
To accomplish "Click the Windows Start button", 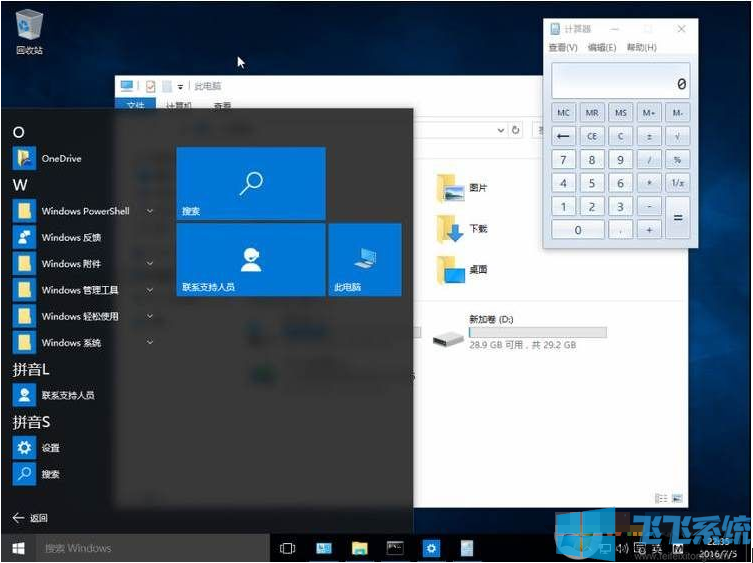I will (x=18, y=548).
